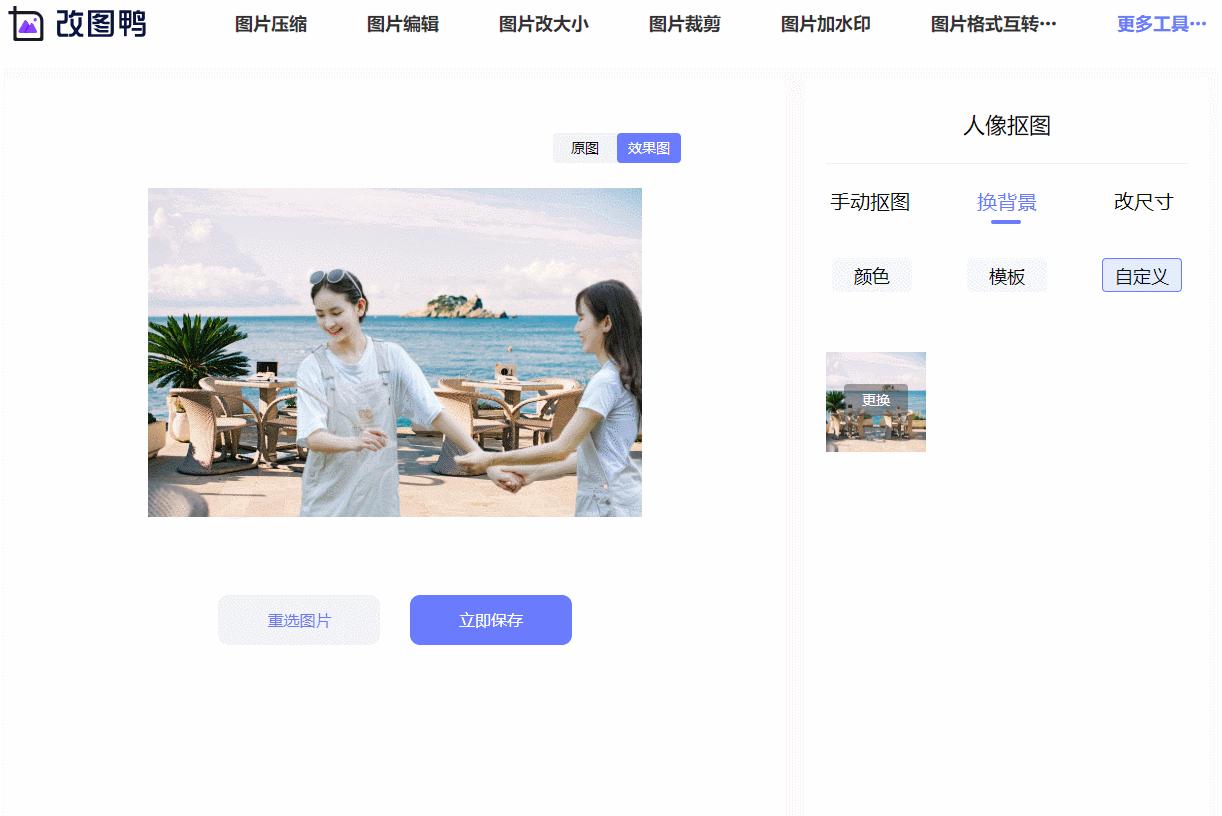Open the 图片编辑 tool
The image size is (1222, 816).
point(402,24)
